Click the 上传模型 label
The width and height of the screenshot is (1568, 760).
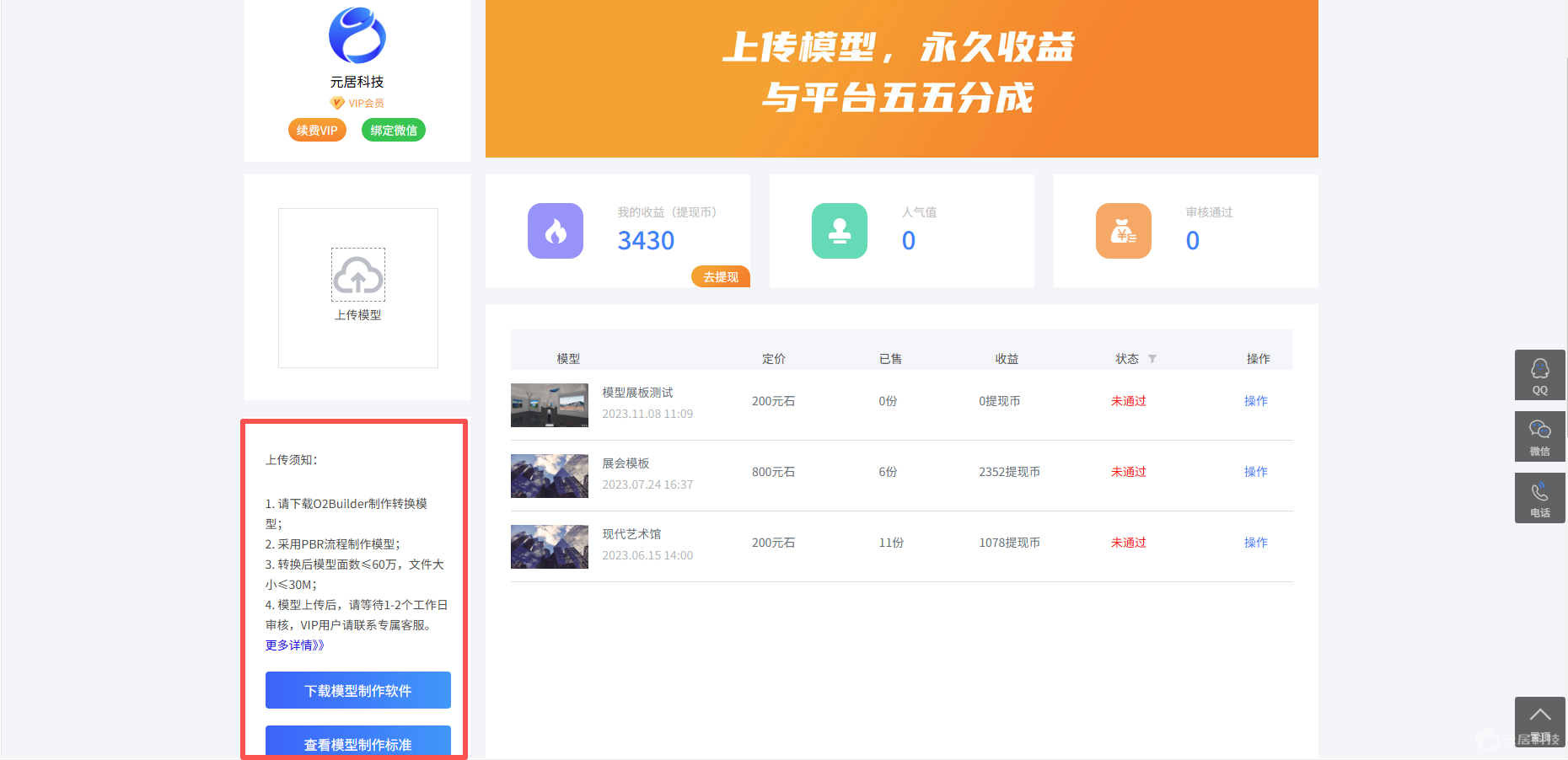tap(358, 315)
